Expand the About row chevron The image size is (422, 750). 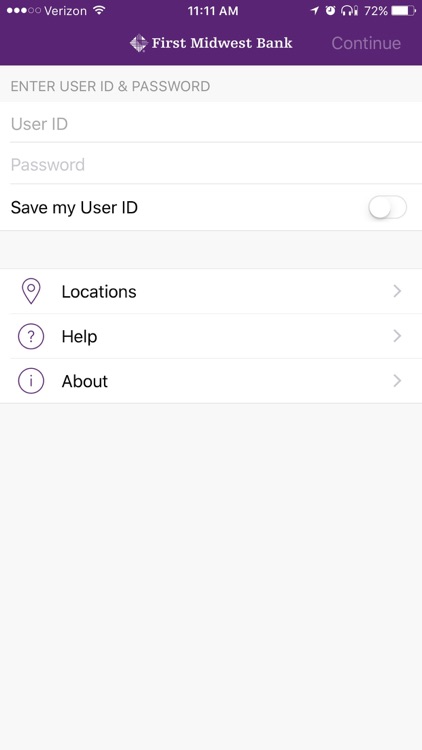tap(397, 381)
